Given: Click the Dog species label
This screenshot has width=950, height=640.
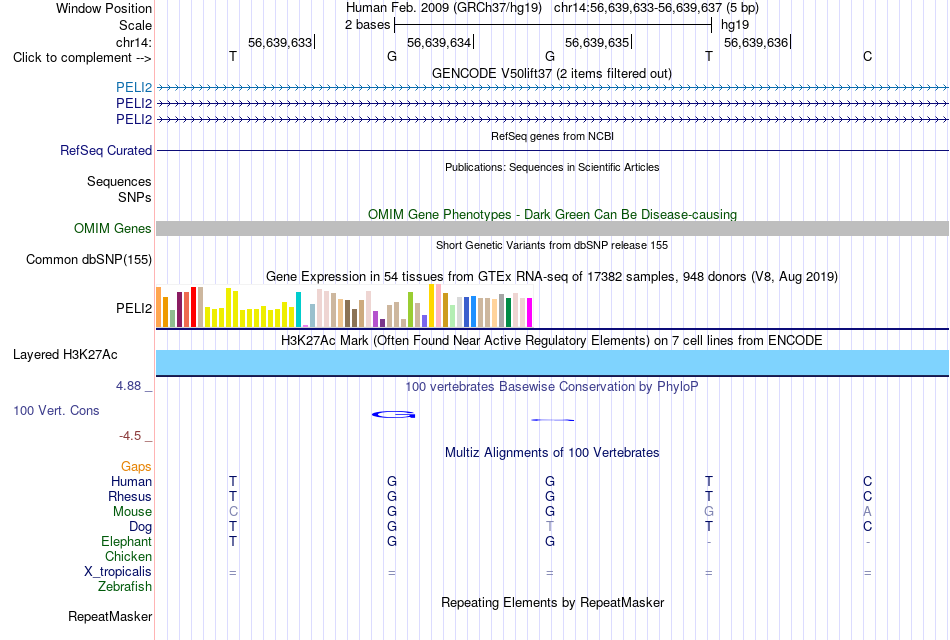Looking at the screenshot, I should [x=140, y=527].
